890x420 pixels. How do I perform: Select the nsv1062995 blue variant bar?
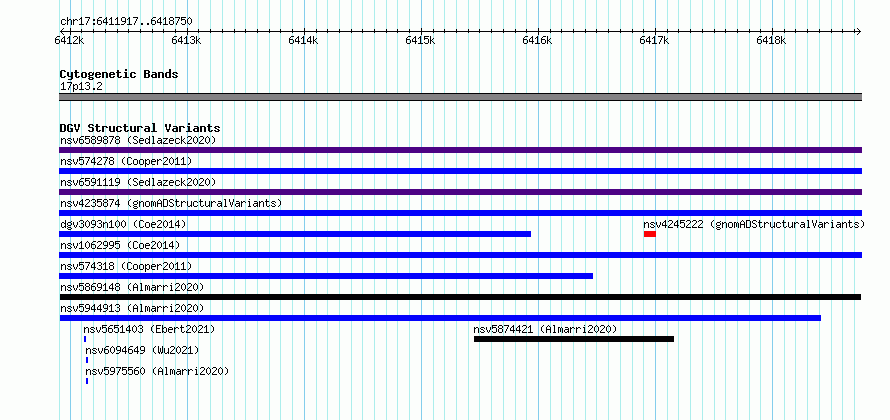460,255
